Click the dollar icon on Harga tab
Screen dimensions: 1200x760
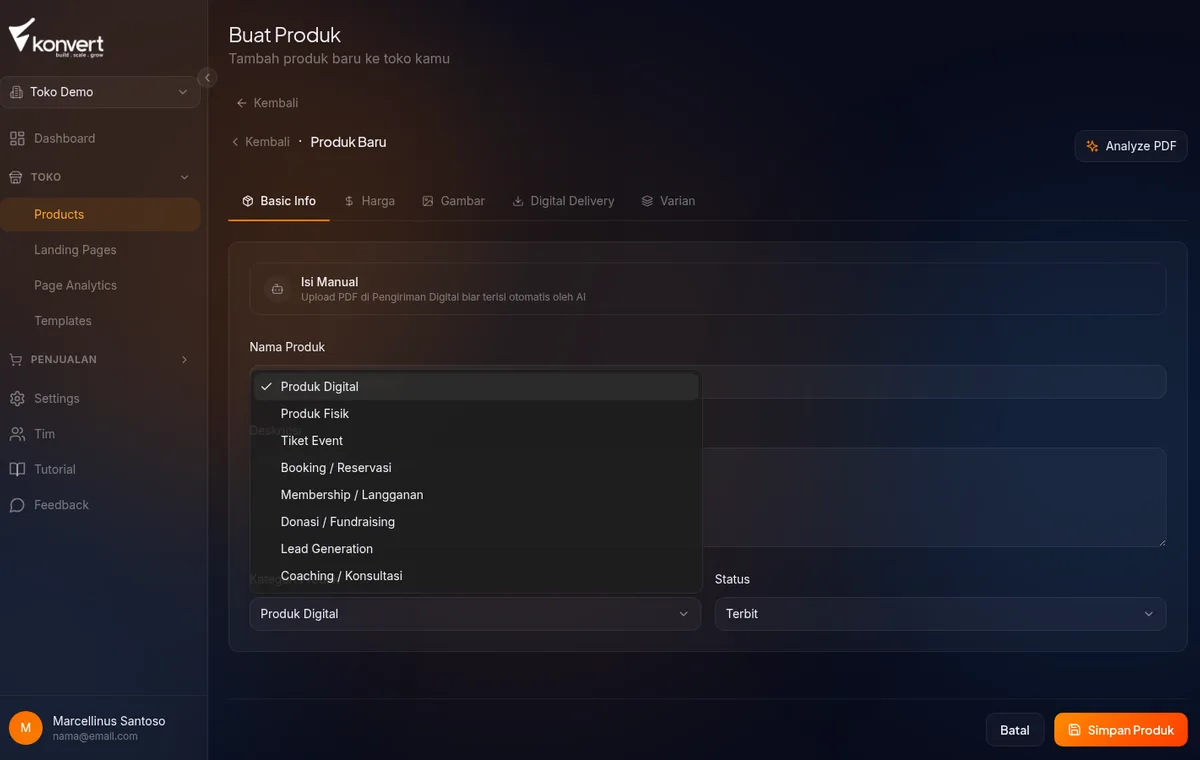[x=349, y=201]
